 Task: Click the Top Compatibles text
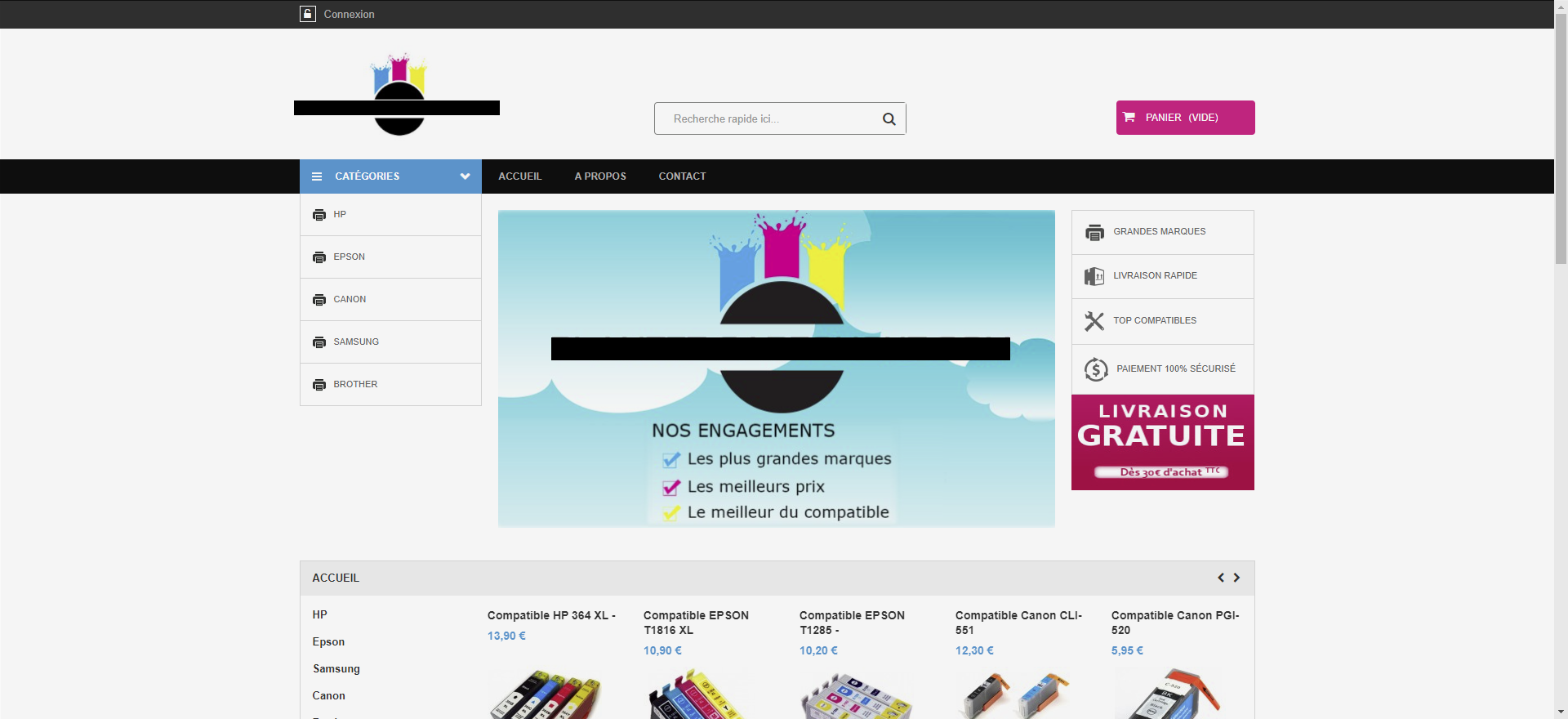1154,320
